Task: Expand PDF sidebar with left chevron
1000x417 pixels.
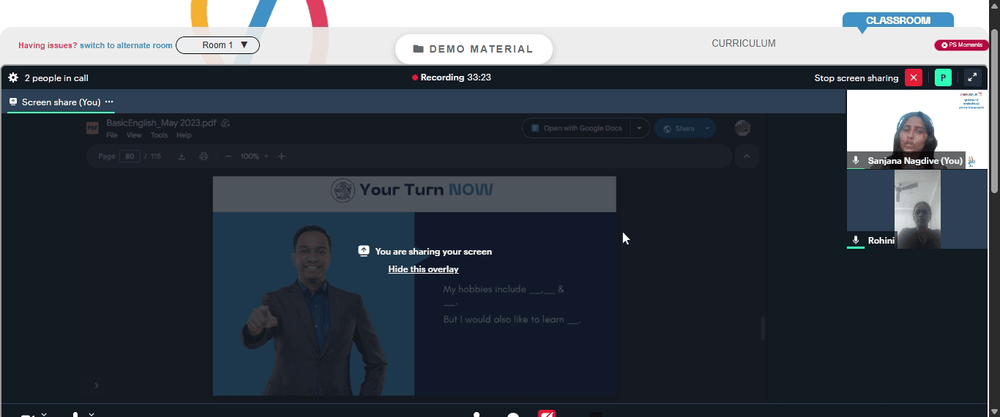Action: point(96,385)
